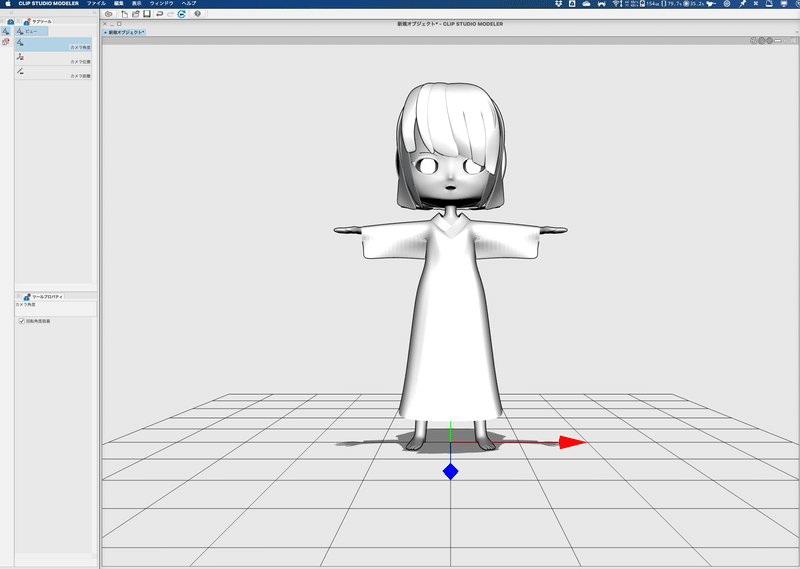Toggle the 回転角度吸着 checkbox
Viewport: 800px width, 569px height.
click(22, 321)
